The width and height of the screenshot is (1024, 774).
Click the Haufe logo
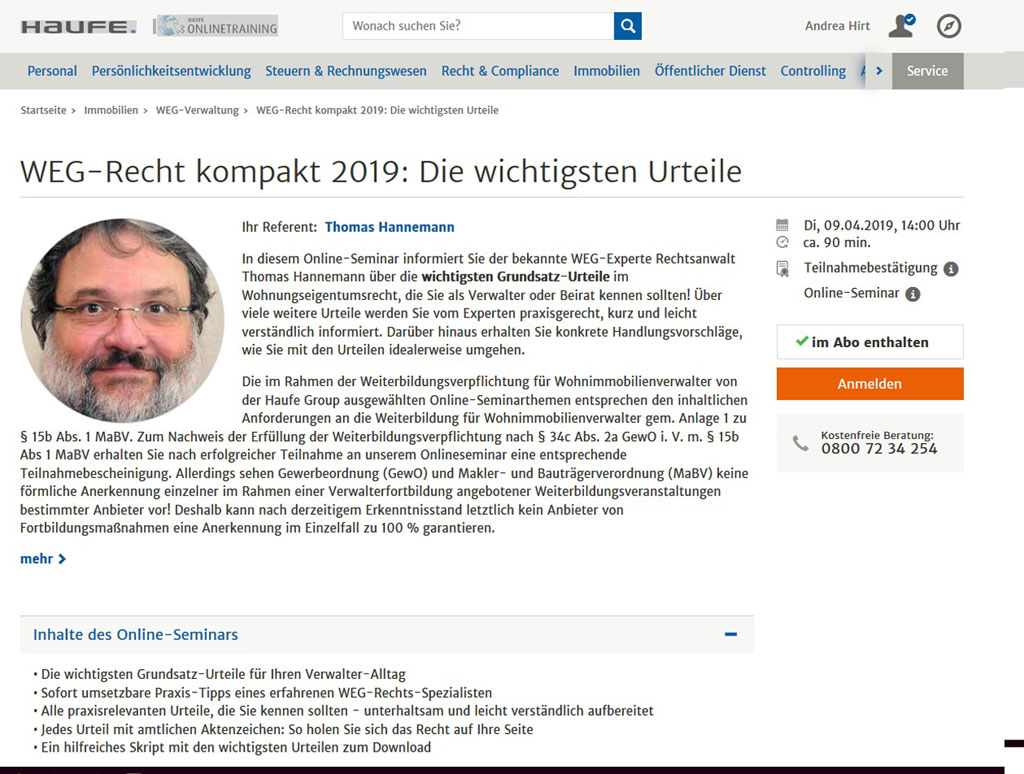78,27
